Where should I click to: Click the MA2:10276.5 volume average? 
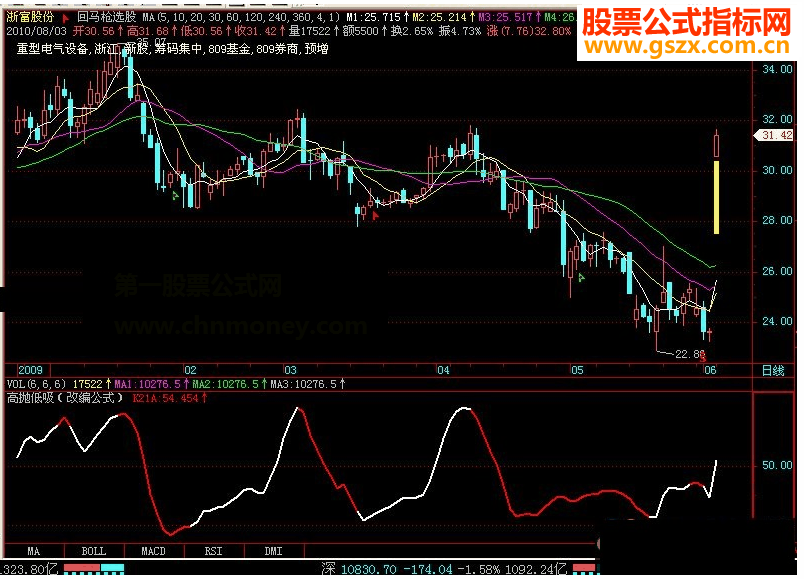pos(230,384)
